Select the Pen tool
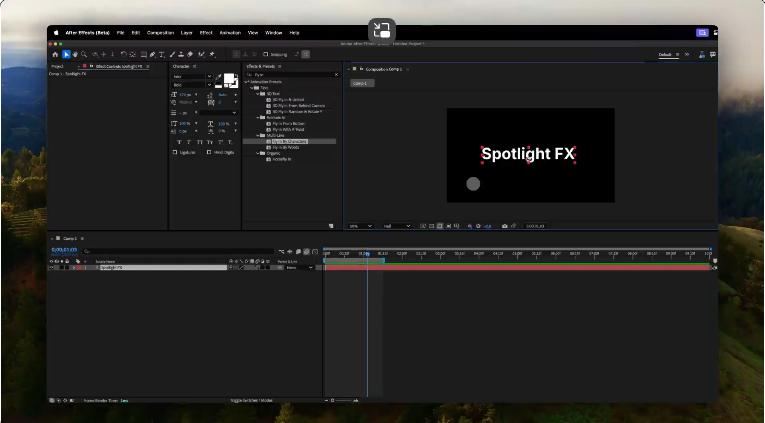 tap(152, 55)
